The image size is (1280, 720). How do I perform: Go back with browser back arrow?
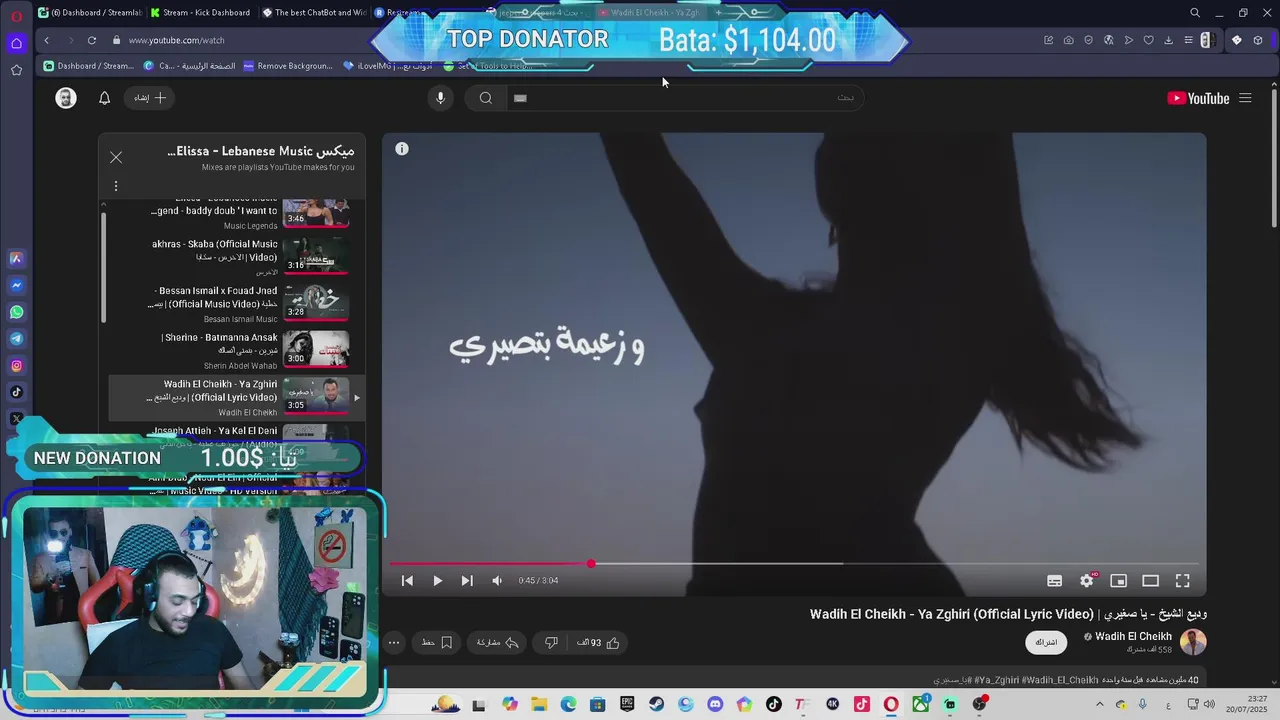pyautogui.click(x=47, y=40)
